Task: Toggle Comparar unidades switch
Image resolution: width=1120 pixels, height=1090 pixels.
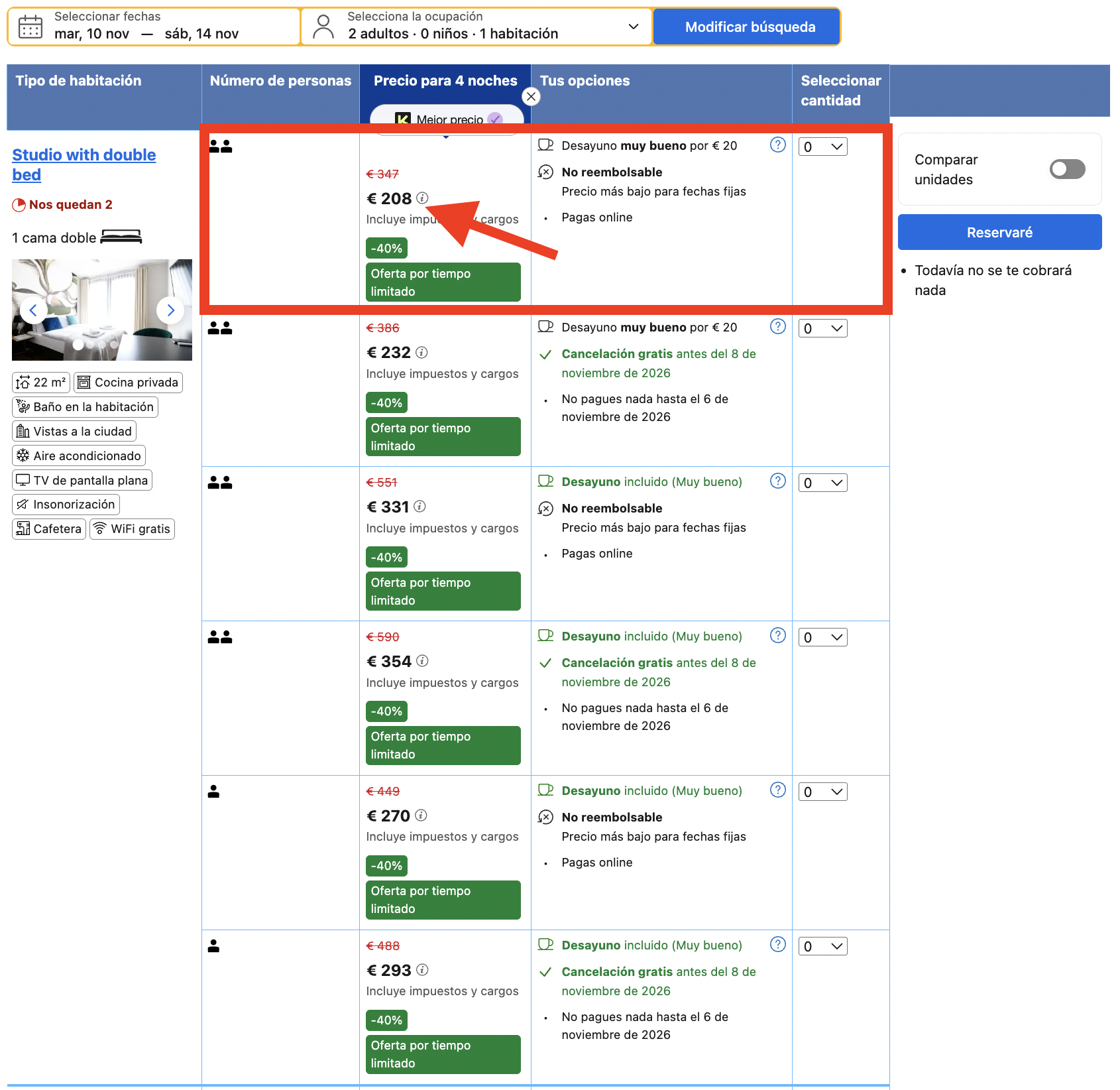Action: point(1067,169)
